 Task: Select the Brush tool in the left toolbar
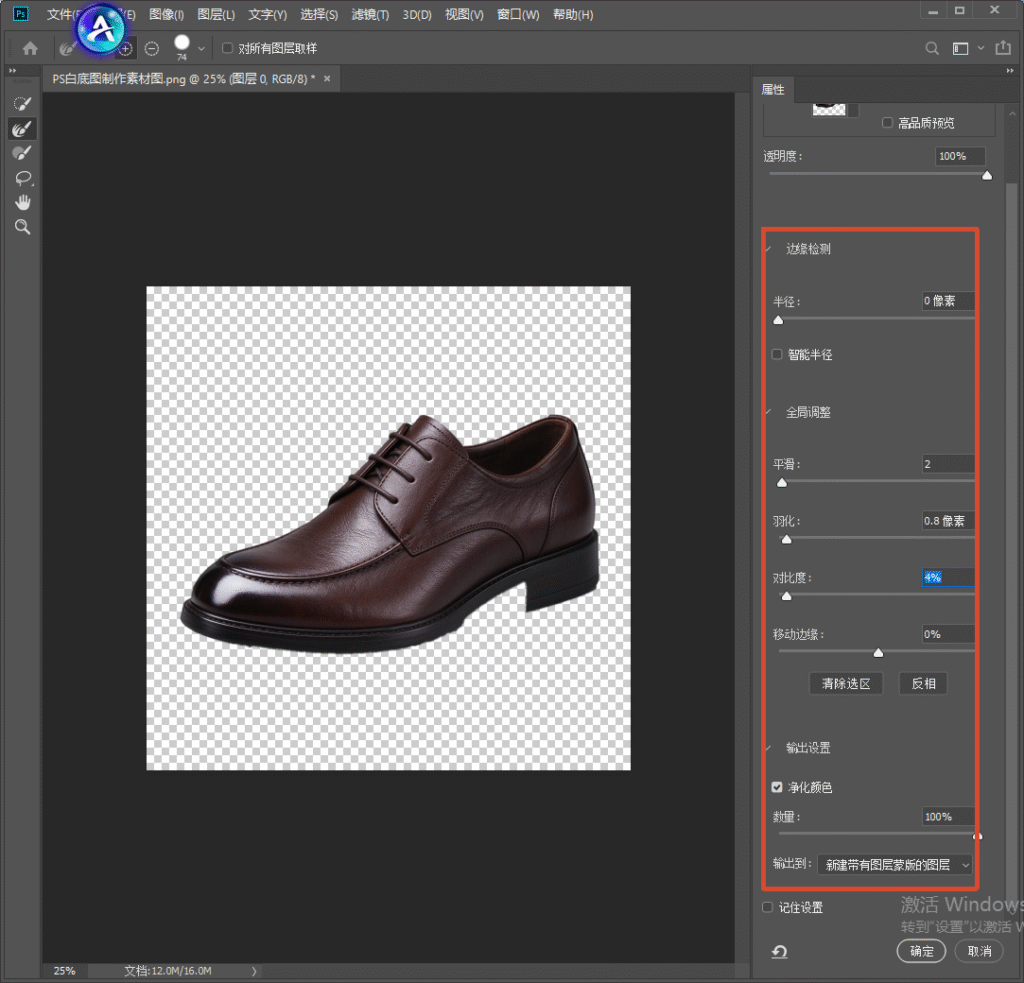point(22,153)
